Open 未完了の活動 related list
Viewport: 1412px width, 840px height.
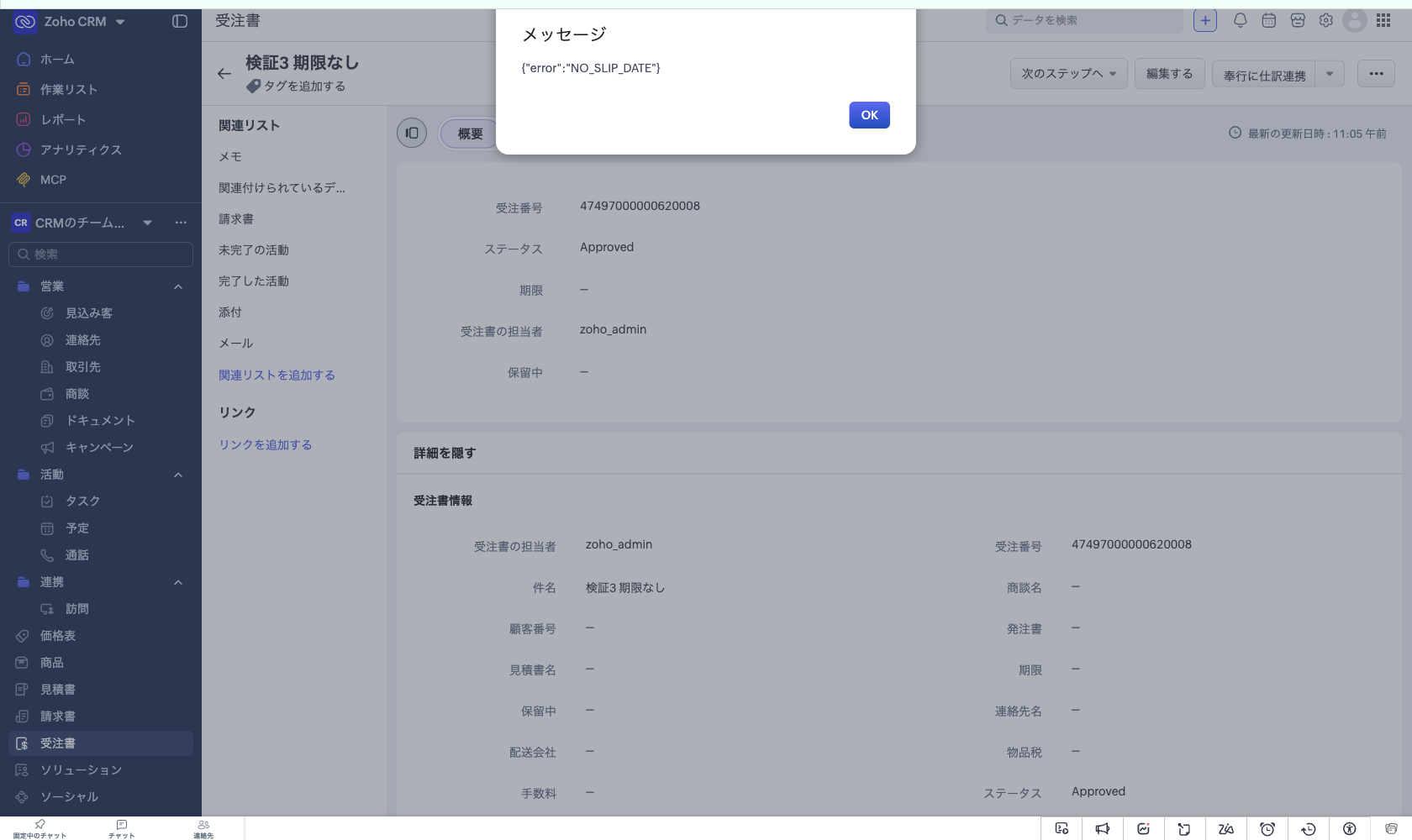pyautogui.click(x=254, y=250)
